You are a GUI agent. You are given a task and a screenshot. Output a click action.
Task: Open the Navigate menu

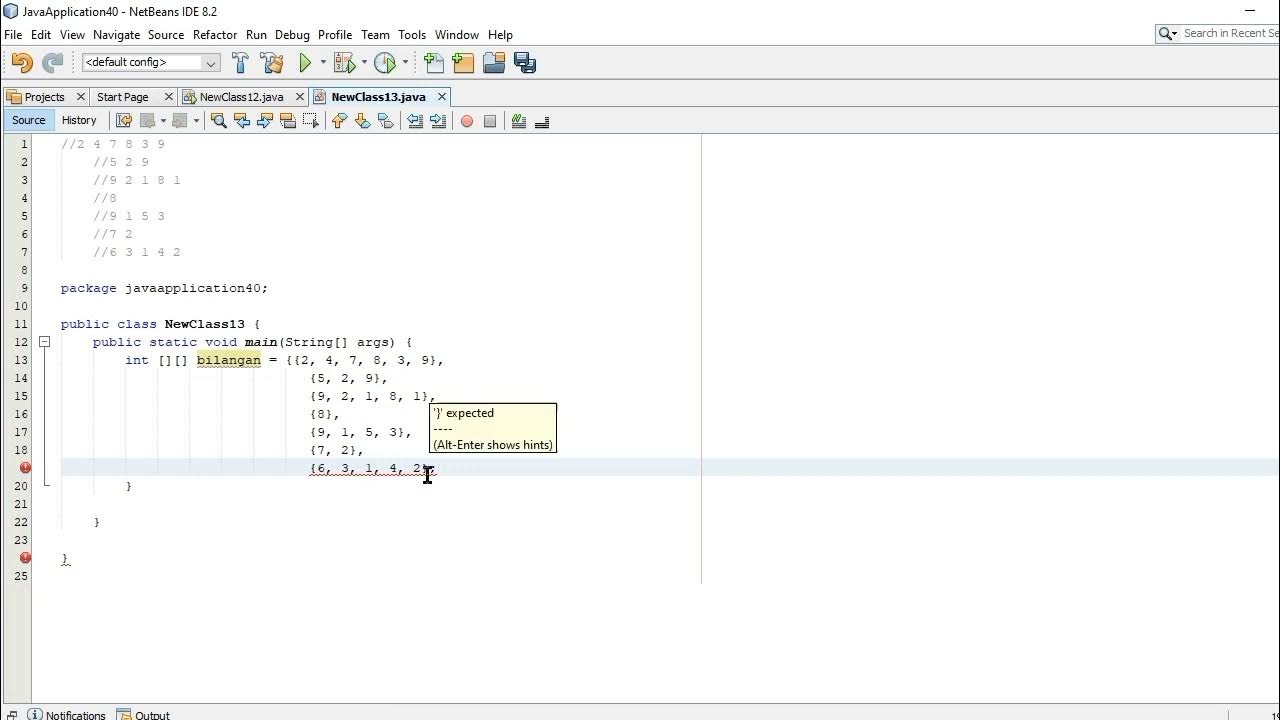(x=117, y=34)
